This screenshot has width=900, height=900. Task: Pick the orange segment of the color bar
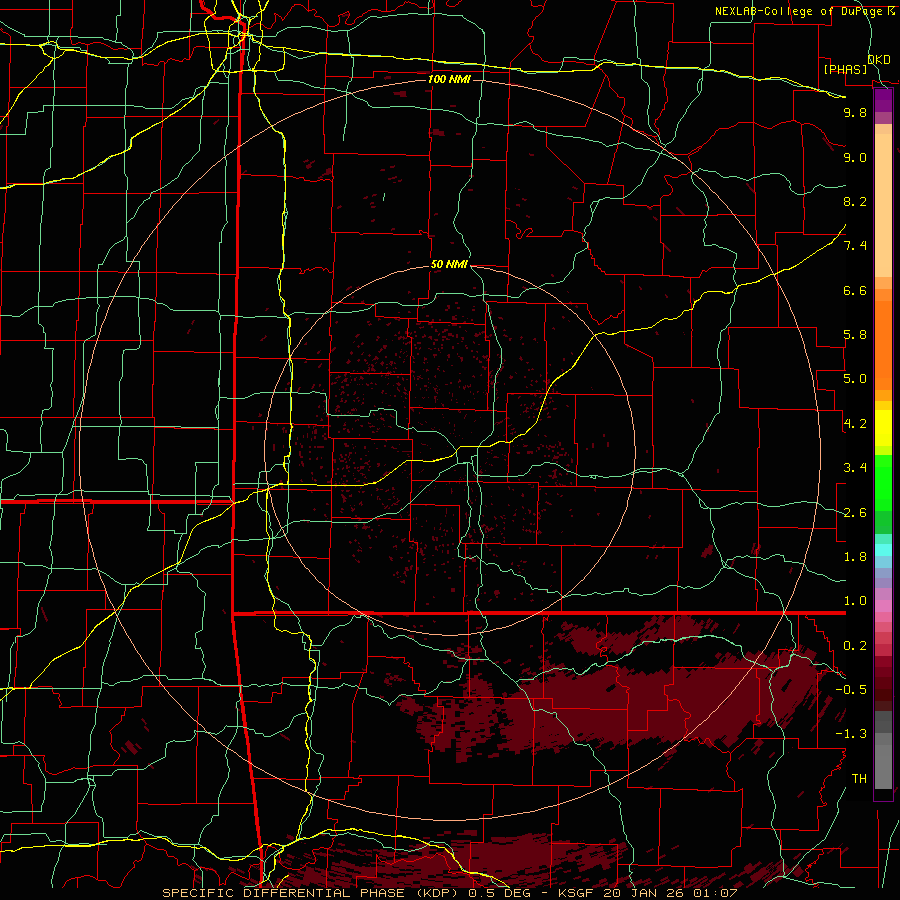[x=883, y=344]
